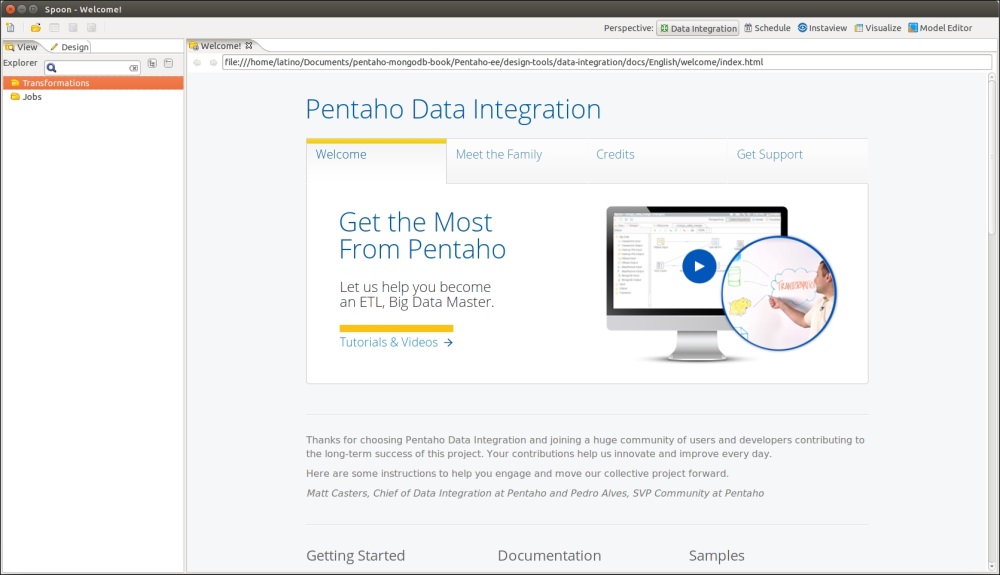Go back in the embedded browser

(x=197, y=62)
